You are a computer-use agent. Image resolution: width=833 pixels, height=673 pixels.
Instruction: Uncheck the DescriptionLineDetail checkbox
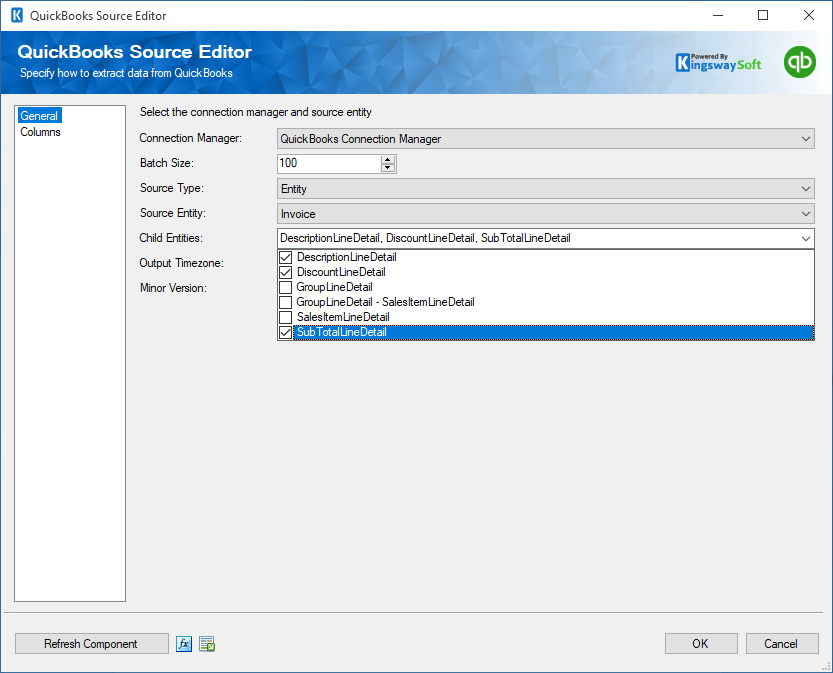click(x=286, y=258)
